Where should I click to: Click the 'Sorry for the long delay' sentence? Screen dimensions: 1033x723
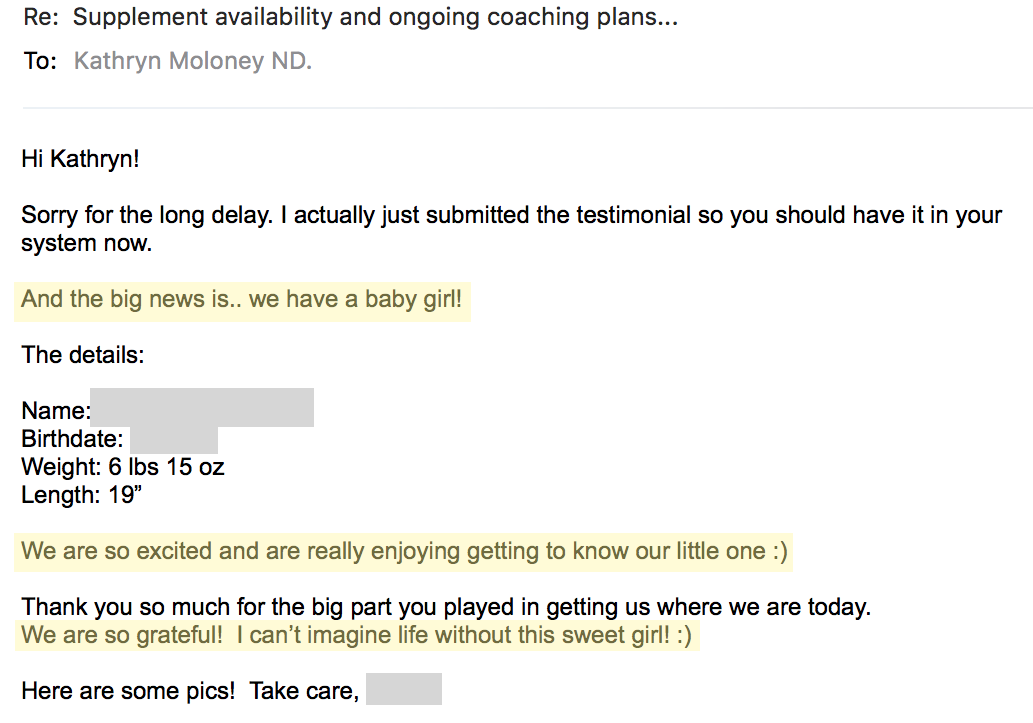coord(511,215)
